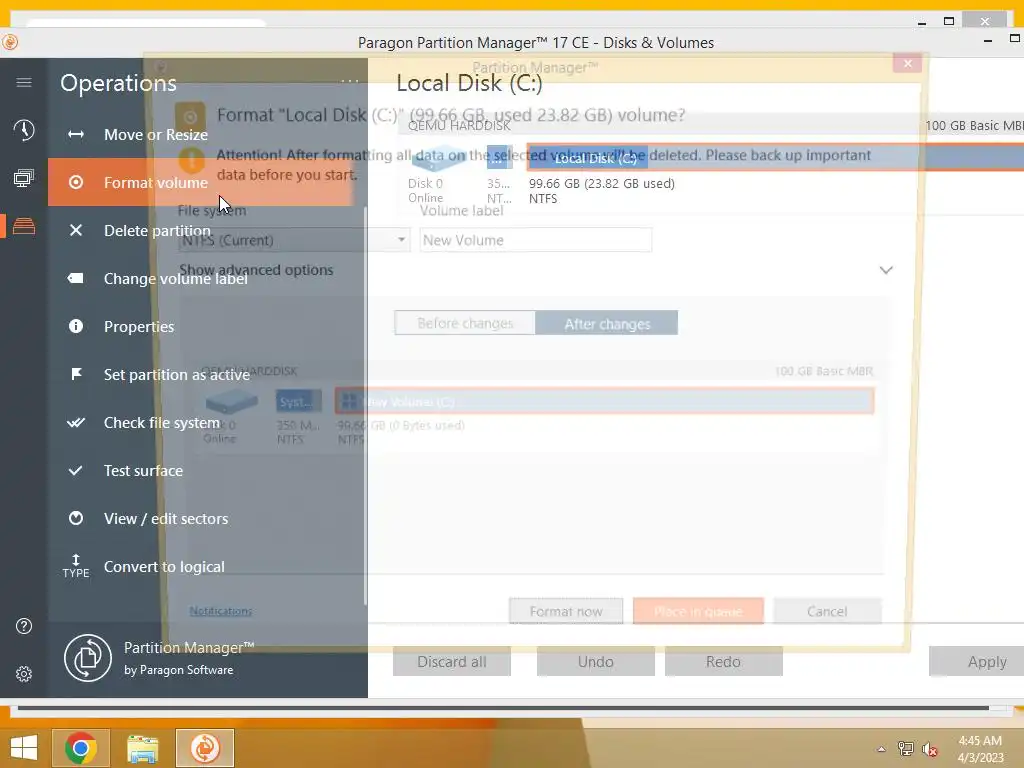The width and height of the screenshot is (1024, 768).
Task: Open the Notifications link
Action: pos(221,611)
